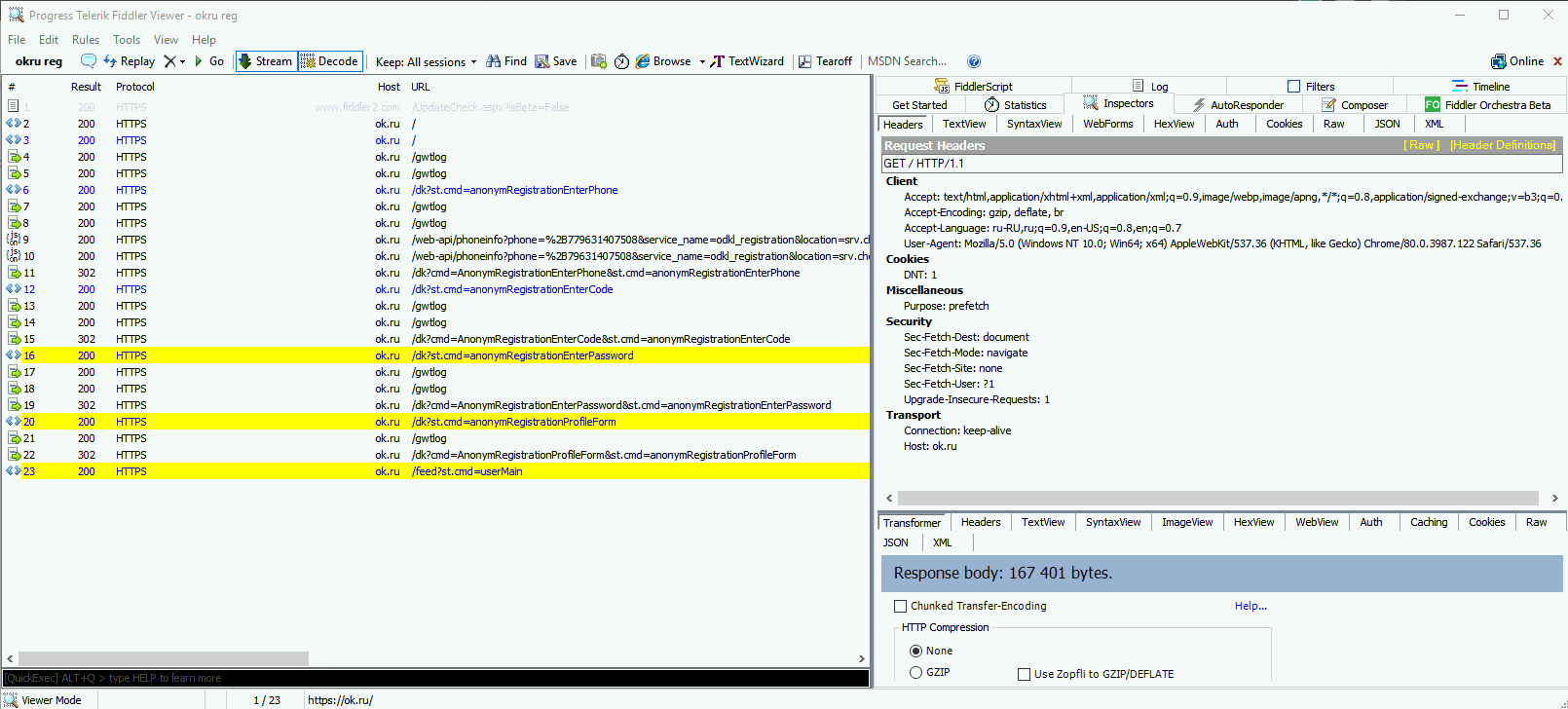Open the Tools menu
The image size is (1568, 709).
[x=127, y=40]
